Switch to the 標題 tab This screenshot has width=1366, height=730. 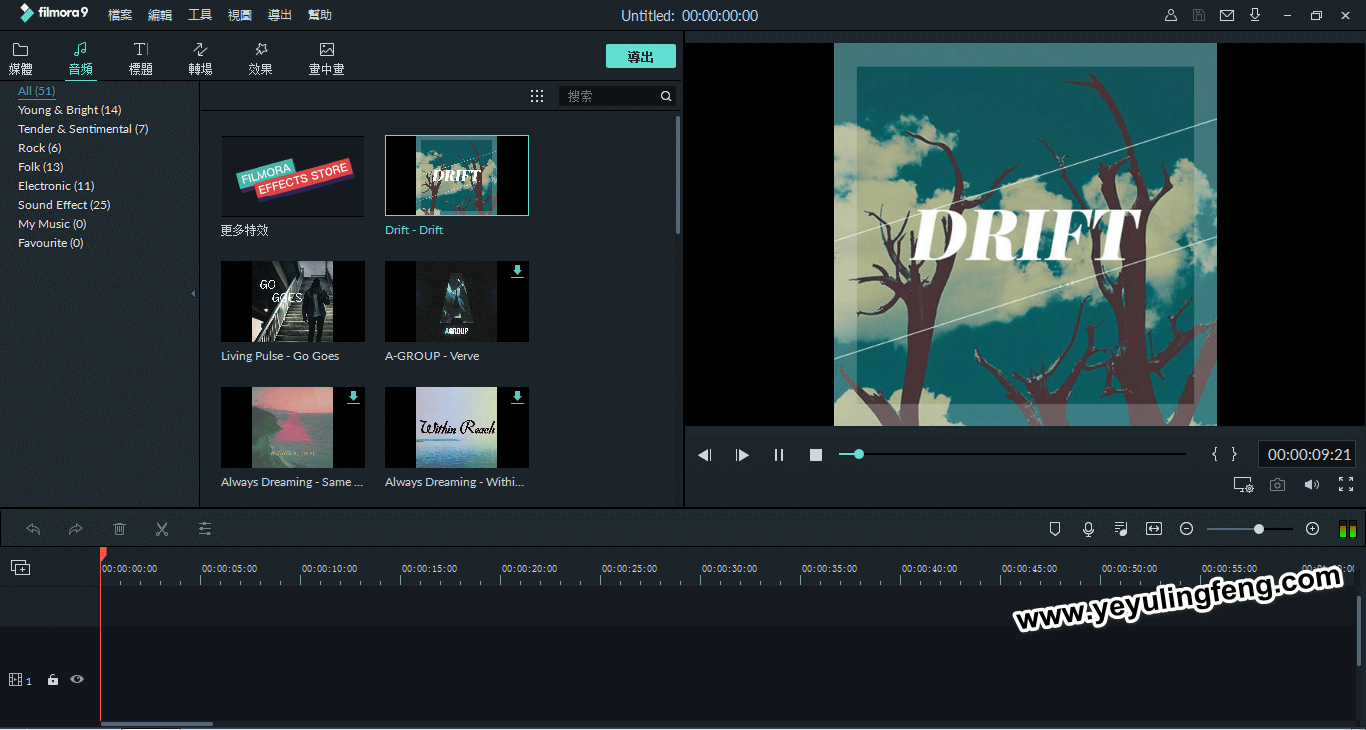[141, 59]
